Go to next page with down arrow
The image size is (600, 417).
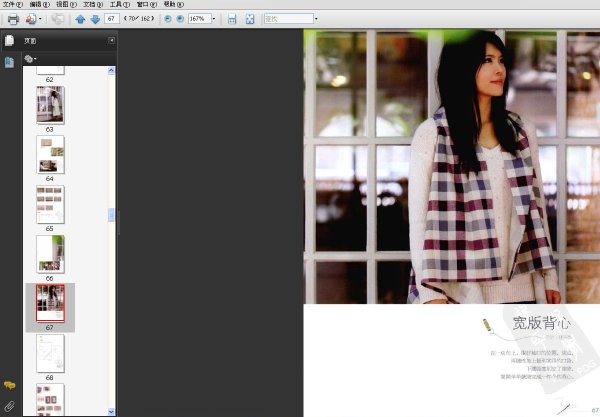pyautogui.click(x=95, y=19)
